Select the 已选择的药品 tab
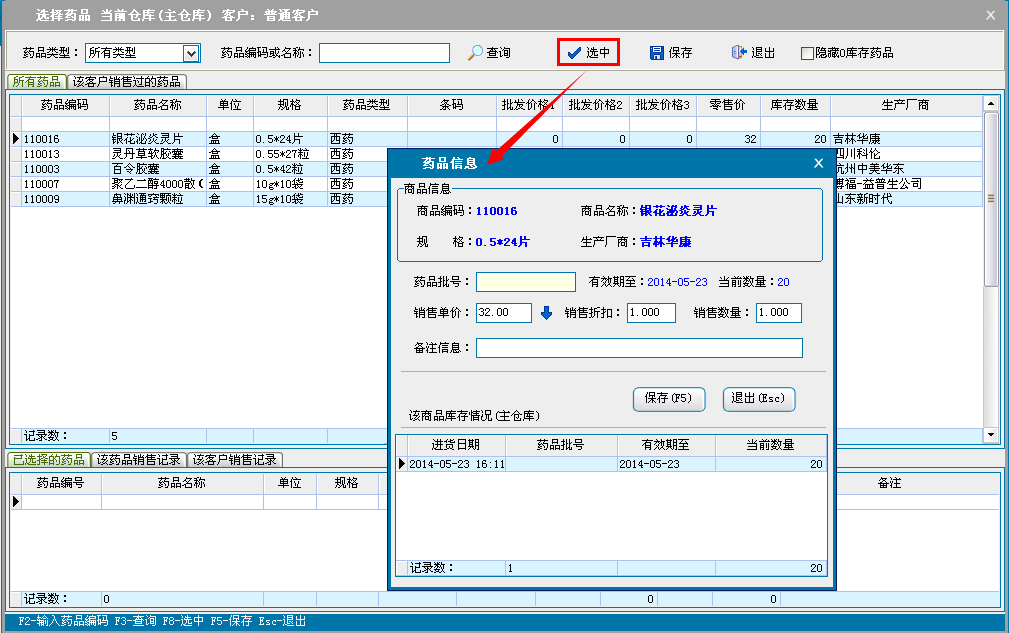The image size is (1009, 633). click(x=48, y=460)
